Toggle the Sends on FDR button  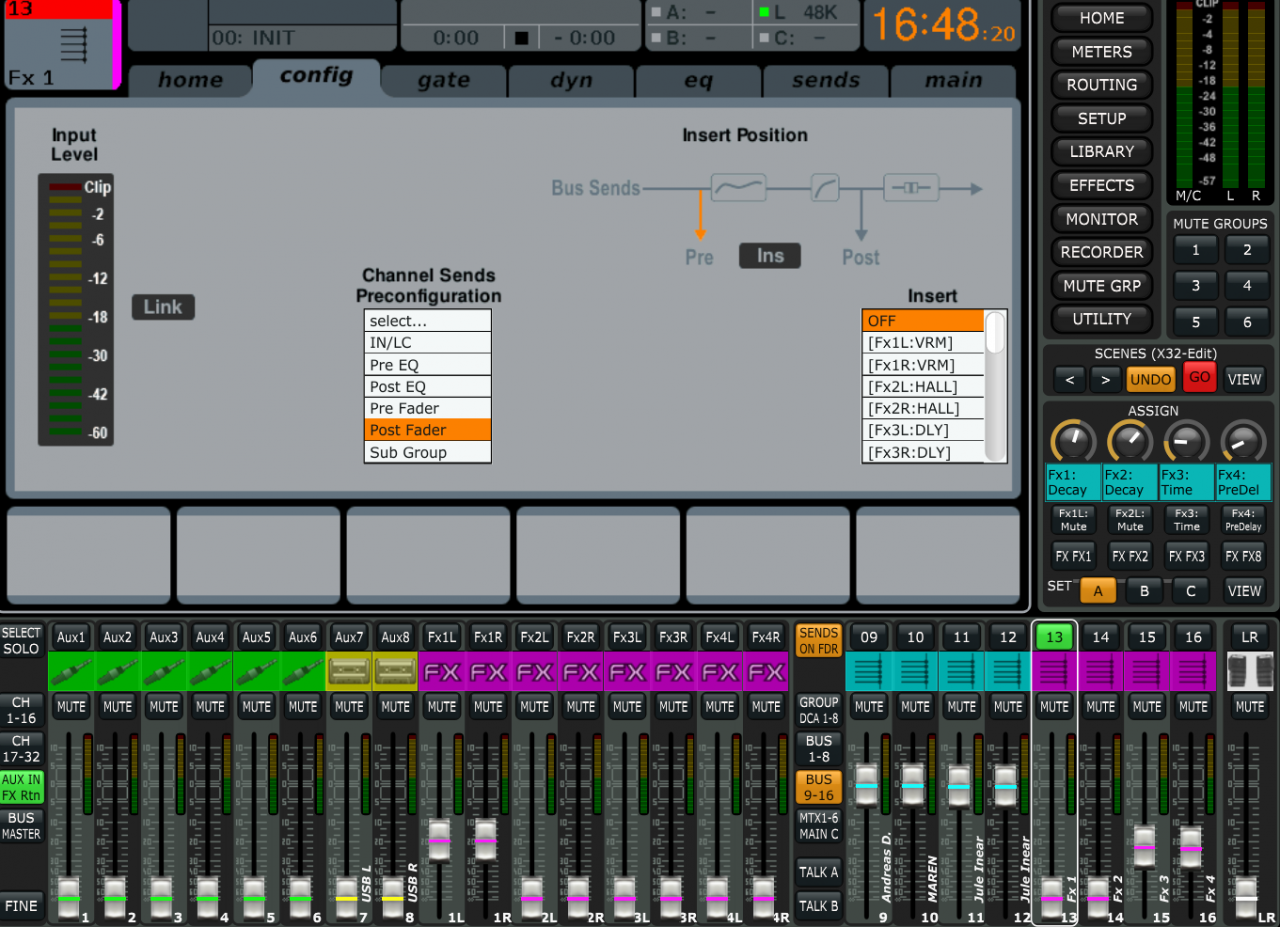[x=818, y=640]
